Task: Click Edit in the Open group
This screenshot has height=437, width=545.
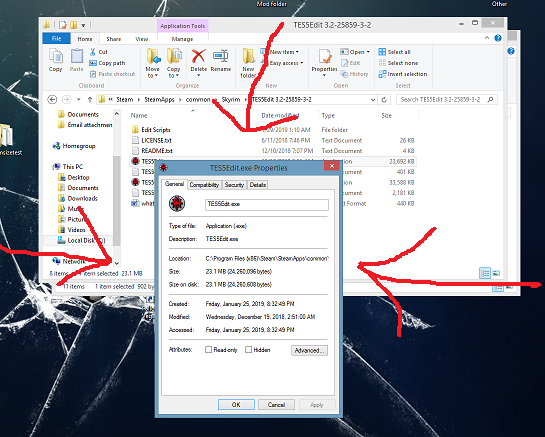Action: coord(350,63)
